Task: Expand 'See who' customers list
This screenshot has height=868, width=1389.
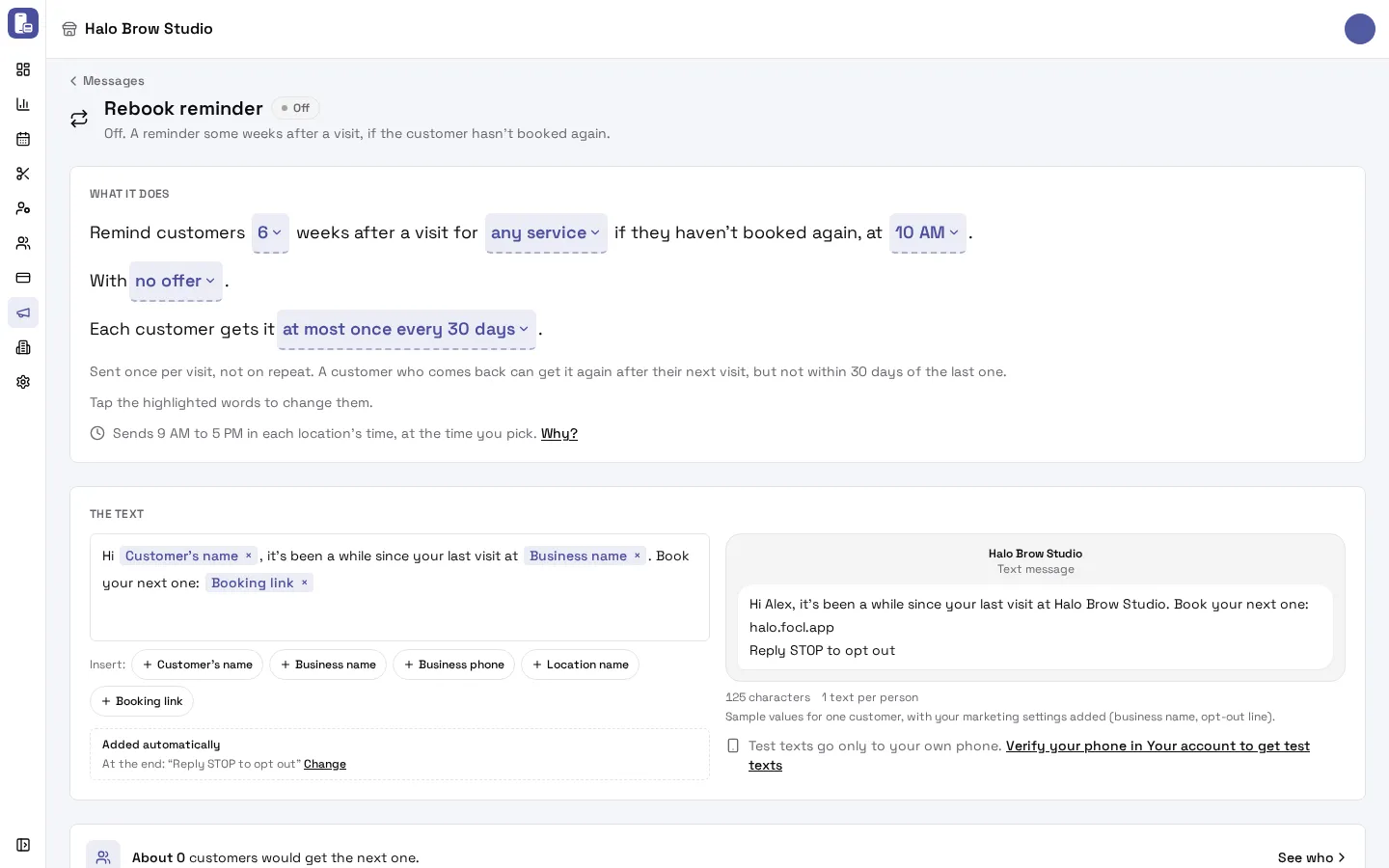Action: pyautogui.click(x=1311, y=857)
